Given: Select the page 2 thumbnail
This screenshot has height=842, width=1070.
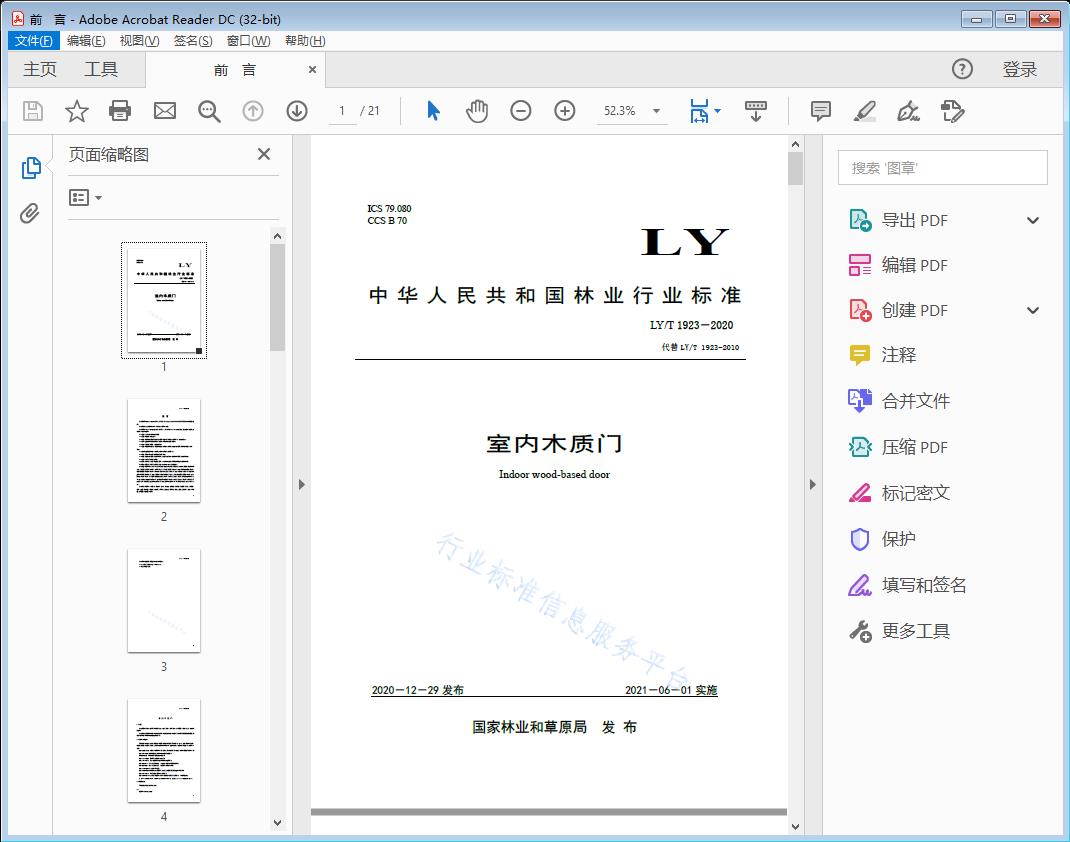Looking at the screenshot, I should tap(164, 451).
